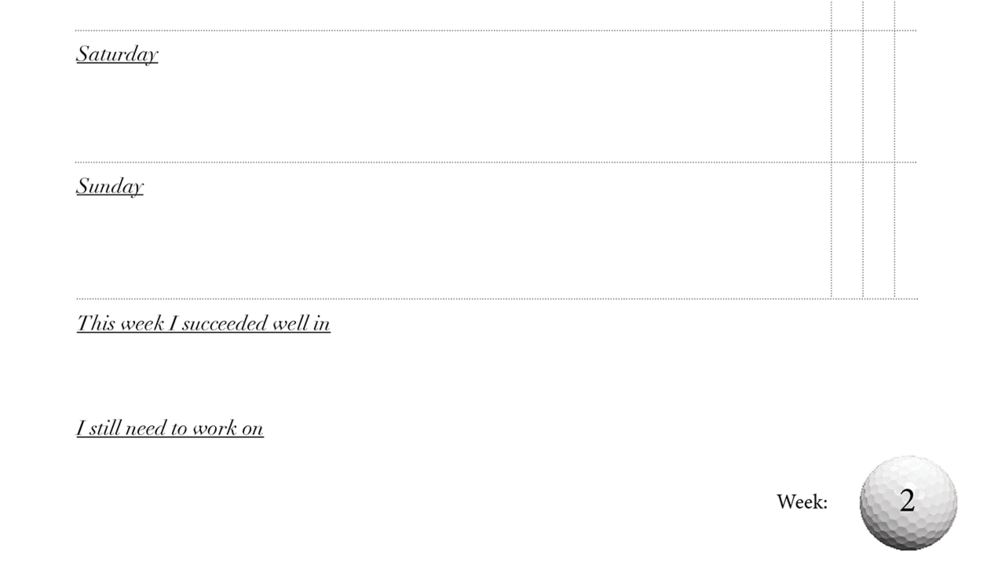The height and width of the screenshot is (565, 1005).
Task: Tick the middle narrow column cell in Saturday row
Action: (x=879, y=96)
